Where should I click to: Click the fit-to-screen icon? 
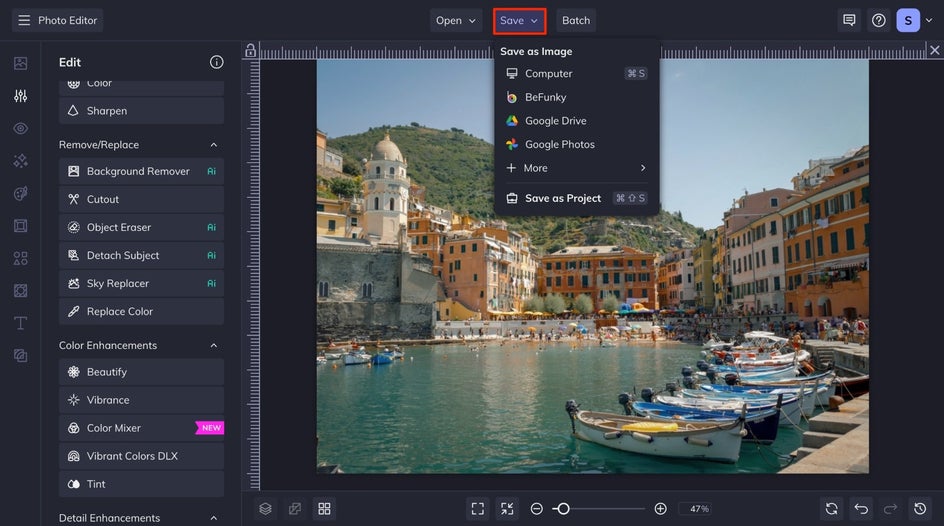click(478, 509)
